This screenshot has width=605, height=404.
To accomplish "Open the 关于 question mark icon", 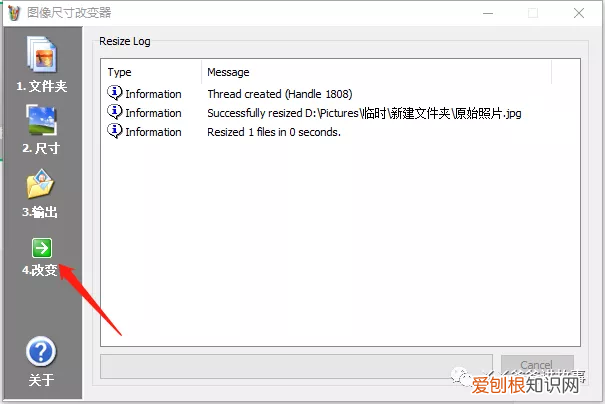I will pos(41,352).
